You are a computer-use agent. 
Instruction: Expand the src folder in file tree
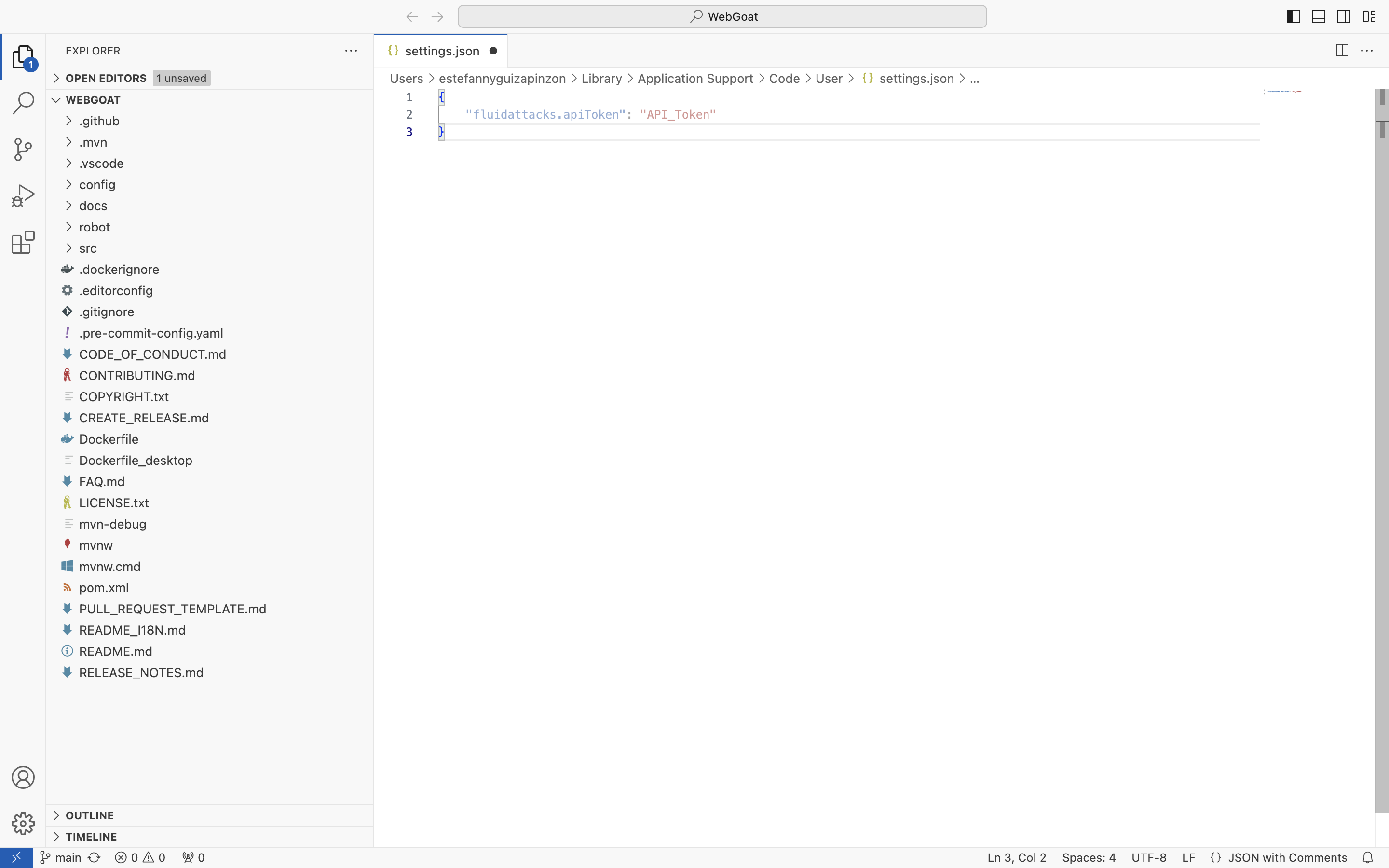click(x=87, y=247)
